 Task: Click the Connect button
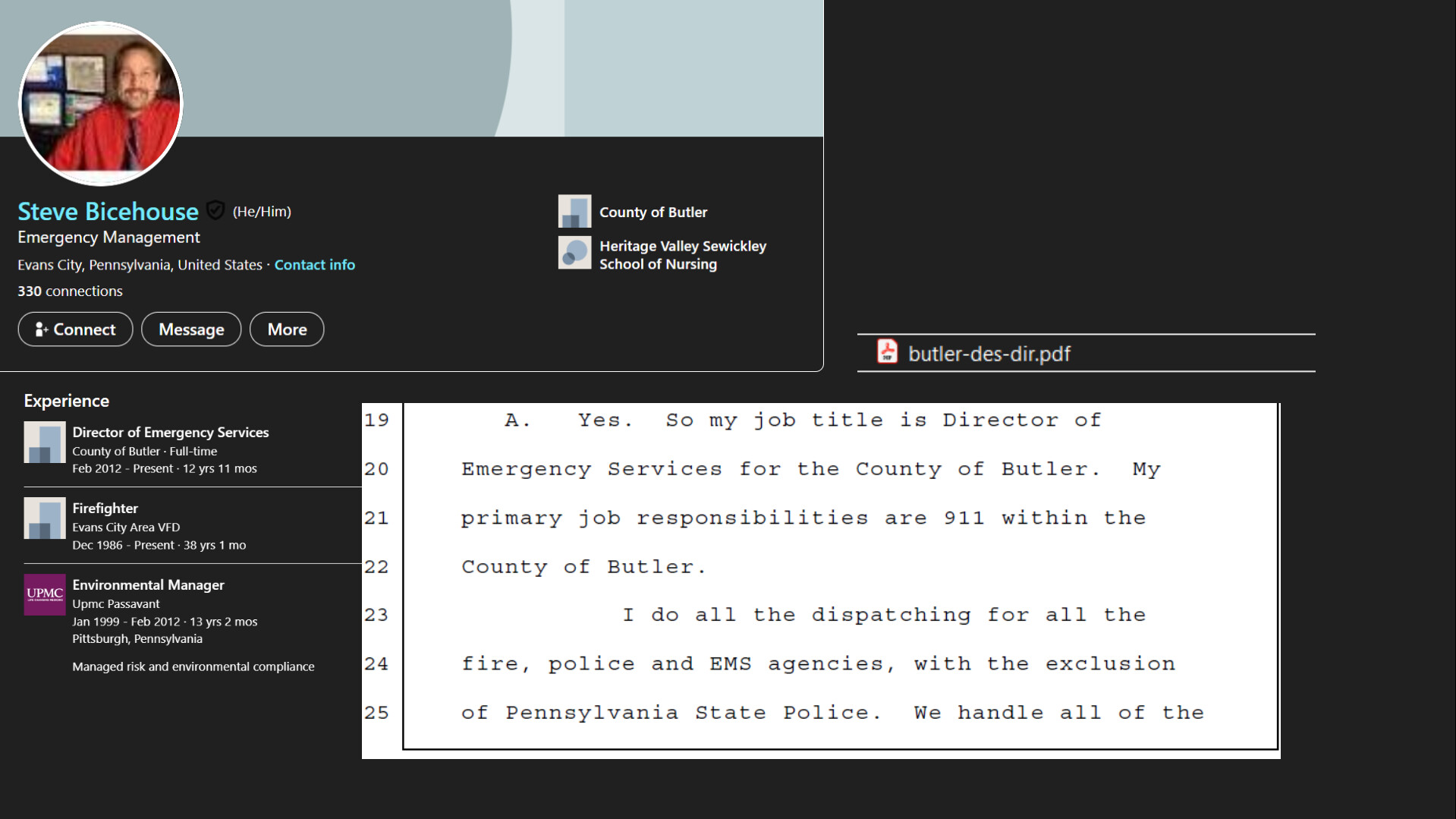tap(75, 329)
